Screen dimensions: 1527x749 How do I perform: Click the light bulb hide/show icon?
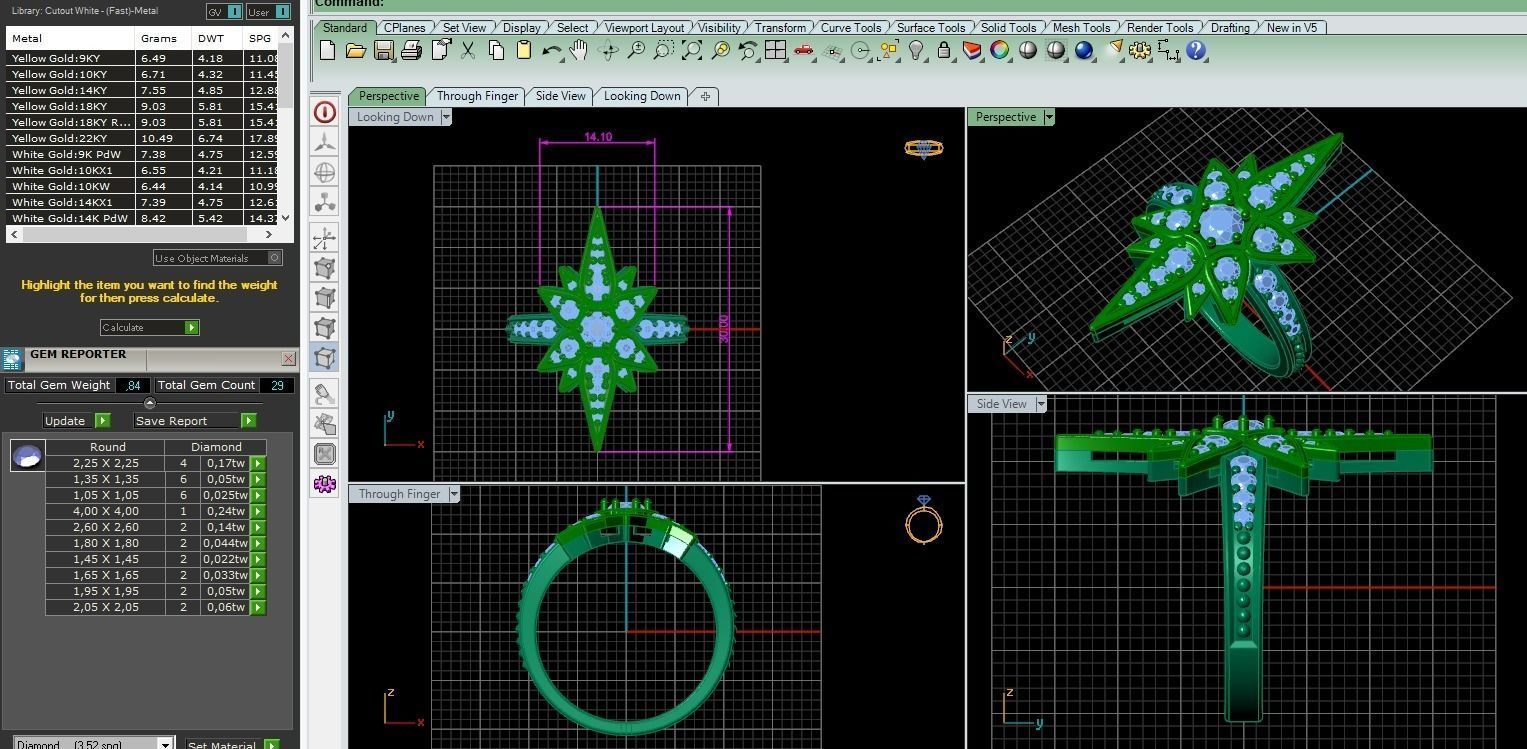click(916, 50)
